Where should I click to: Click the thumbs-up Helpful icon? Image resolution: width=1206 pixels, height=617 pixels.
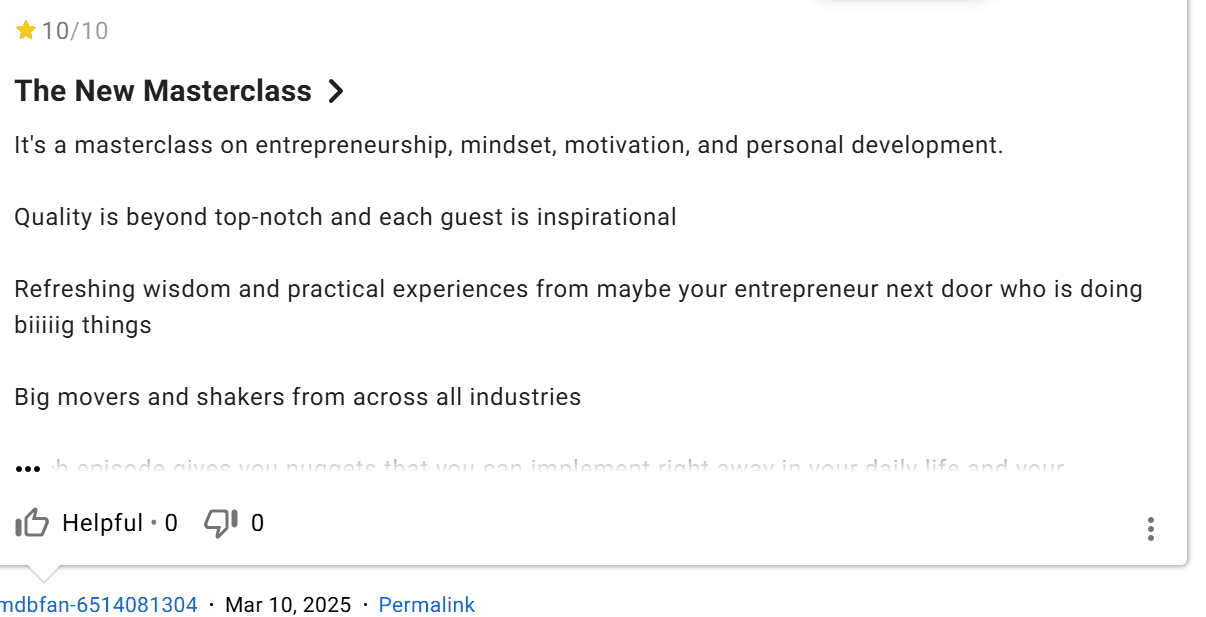click(x=32, y=523)
